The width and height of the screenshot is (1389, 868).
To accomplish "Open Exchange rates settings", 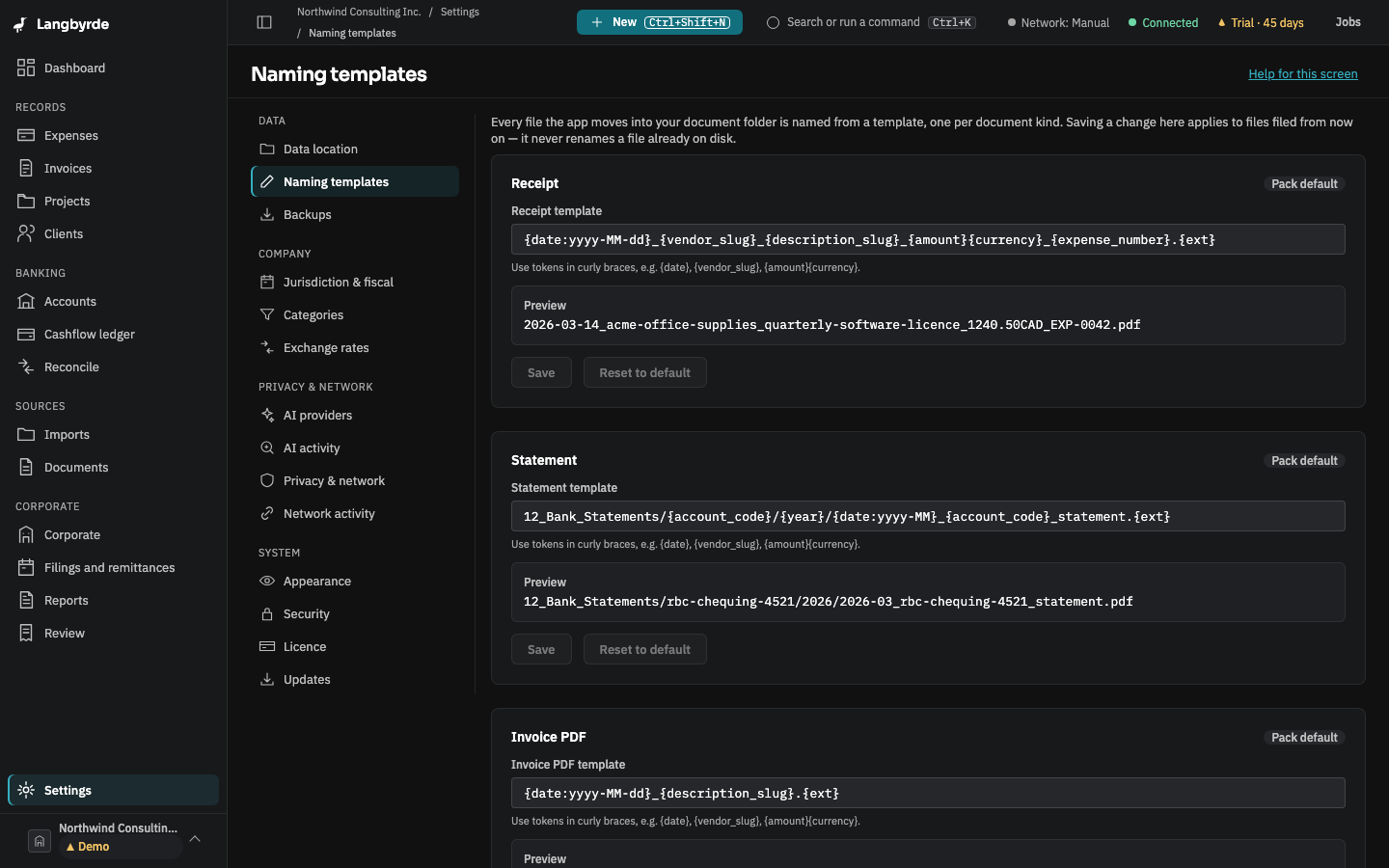I will (355, 347).
